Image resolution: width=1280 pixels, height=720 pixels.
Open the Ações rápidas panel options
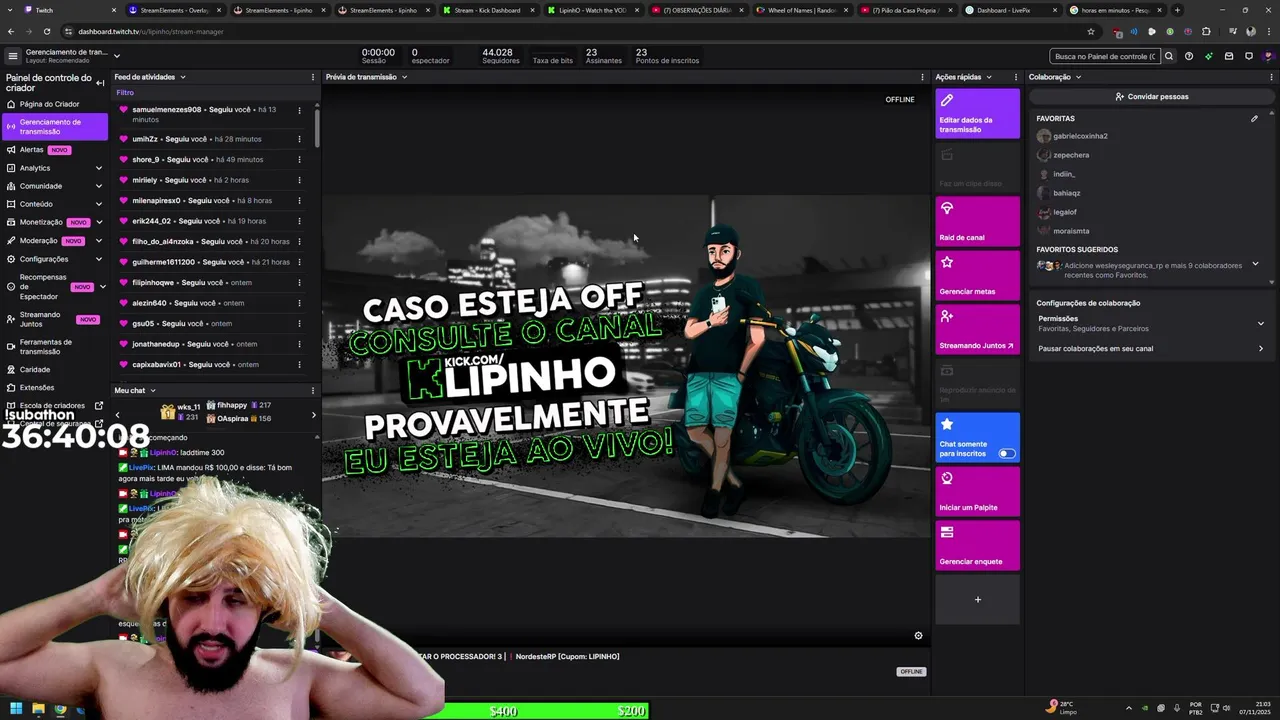1016,77
